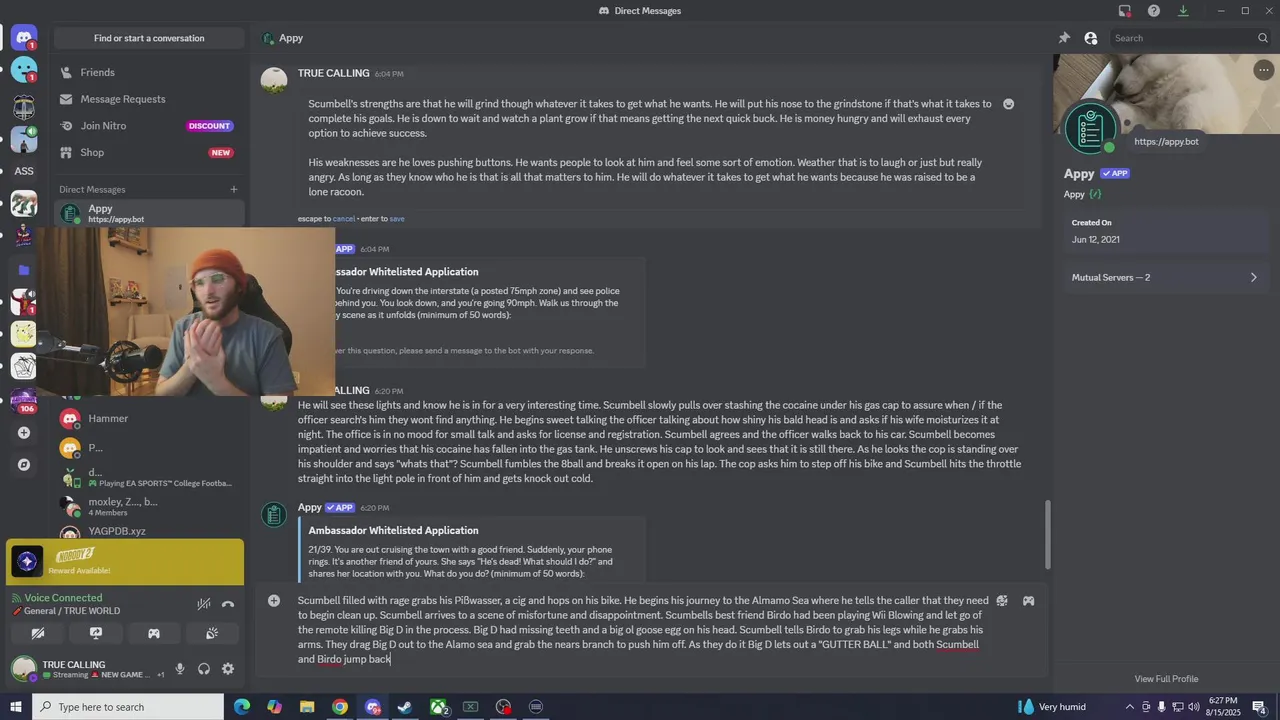Hide the user profile panel icon
Image resolution: width=1280 pixels, height=720 pixels.
coord(1091,38)
